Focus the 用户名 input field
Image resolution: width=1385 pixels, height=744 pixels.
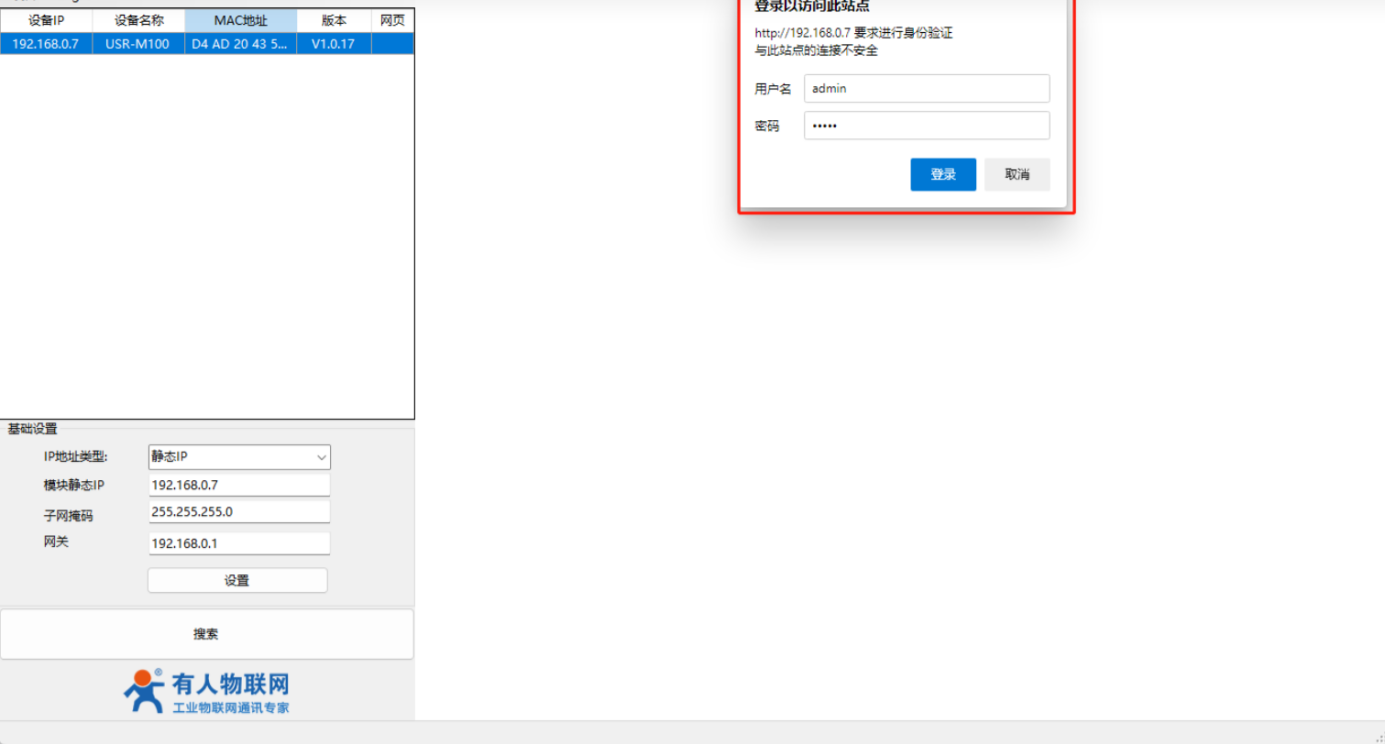927,88
